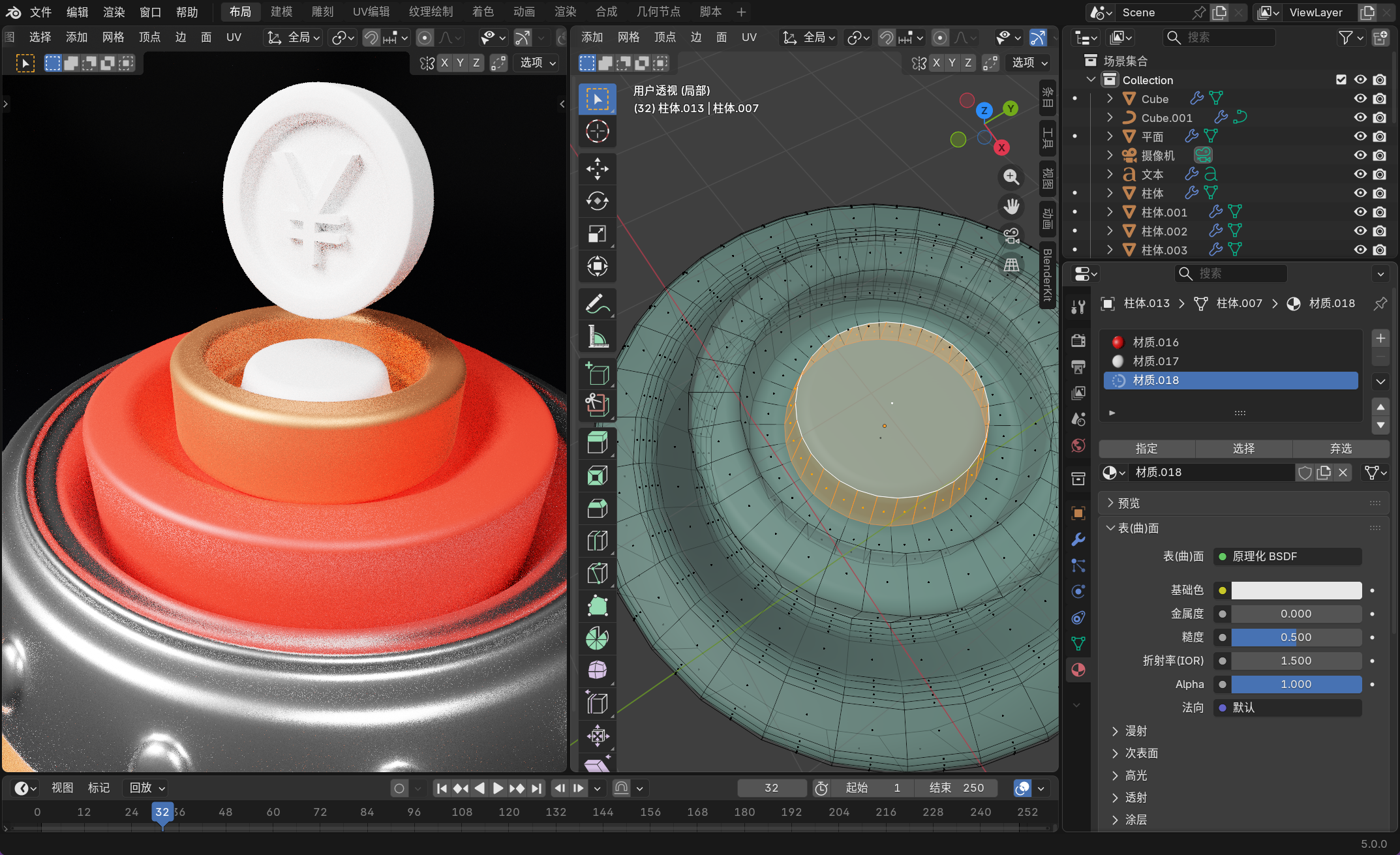The width and height of the screenshot is (1400, 855).
Task: Open the Modifiers wrench properties tab
Action: [1078, 539]
